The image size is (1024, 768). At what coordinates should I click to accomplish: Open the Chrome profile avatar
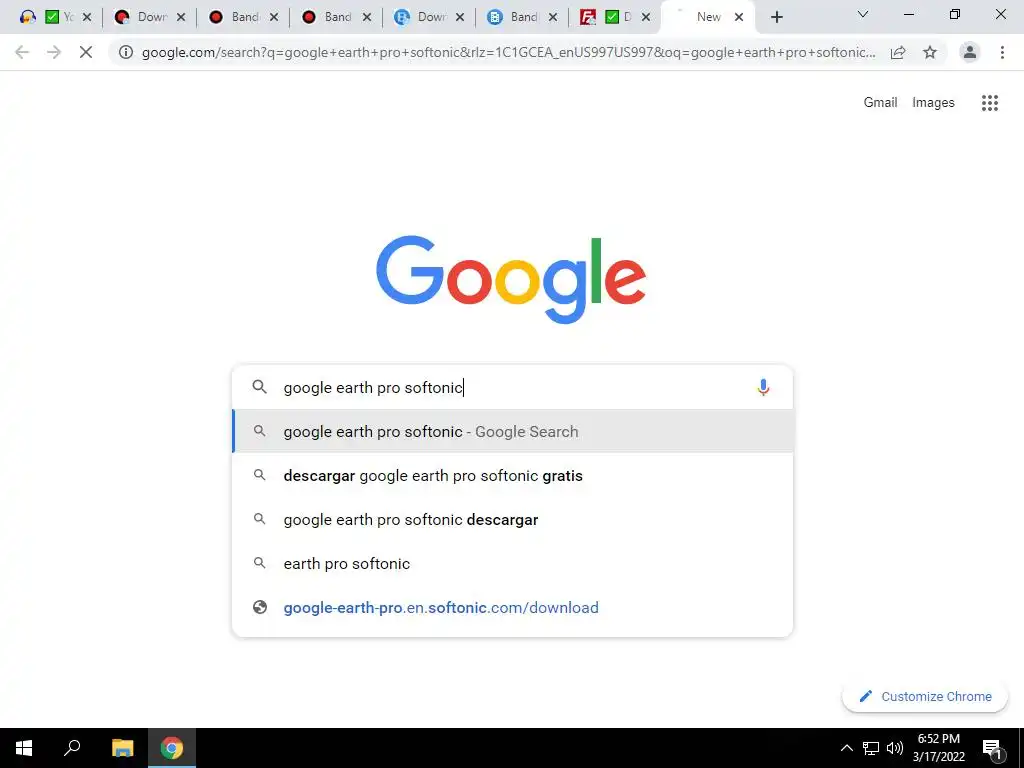click(970, 52)
